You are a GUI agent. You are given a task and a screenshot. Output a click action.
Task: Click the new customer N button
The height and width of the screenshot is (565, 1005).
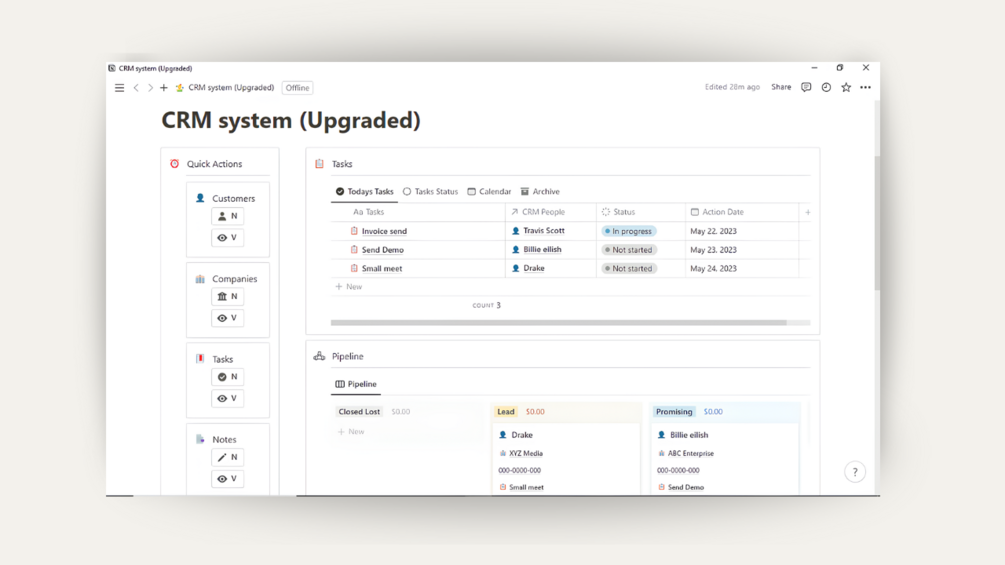pyautogui.click(x=228, y=217)
